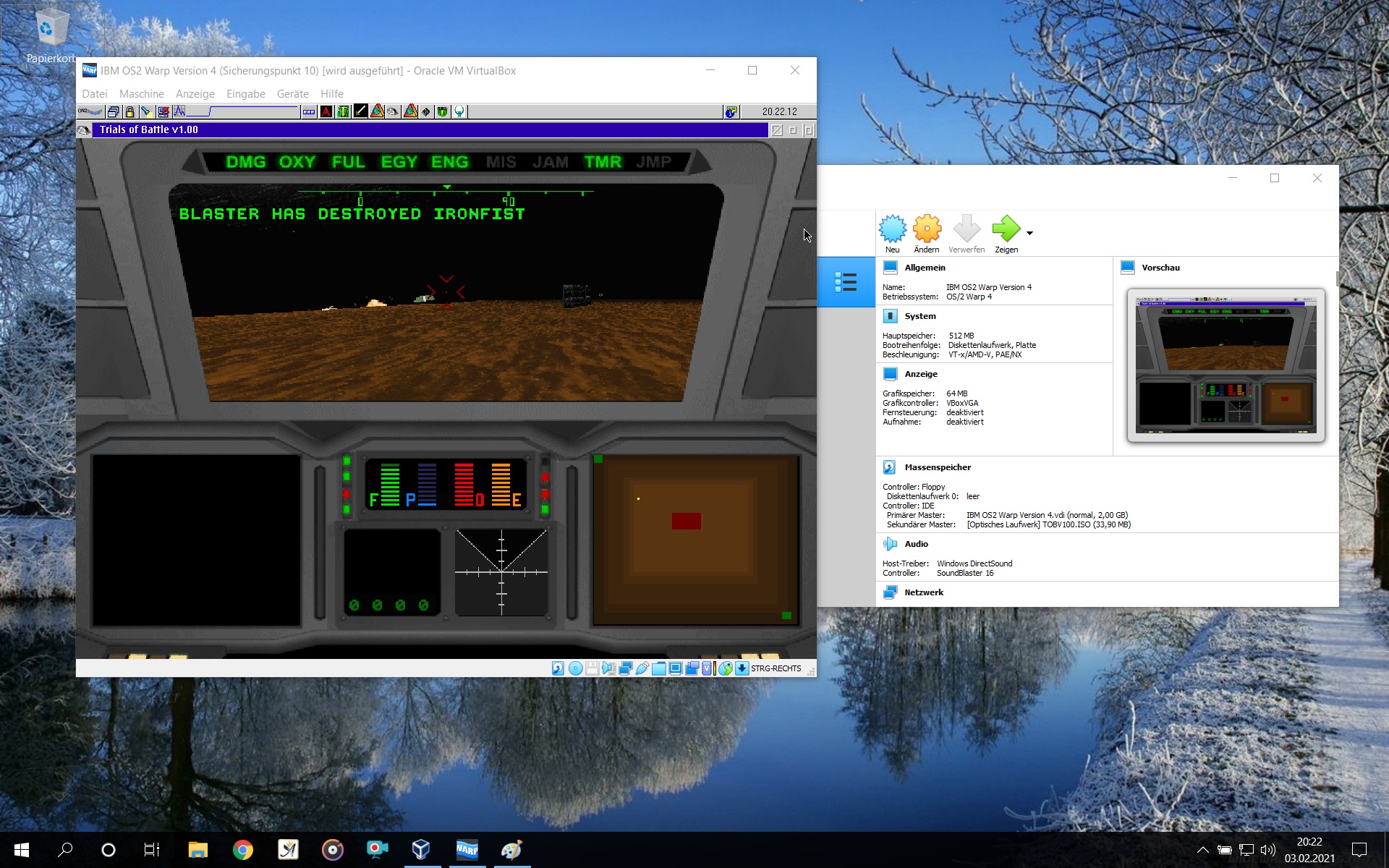Click the keyboard capture arrow icon in status bar

(742, 668)
